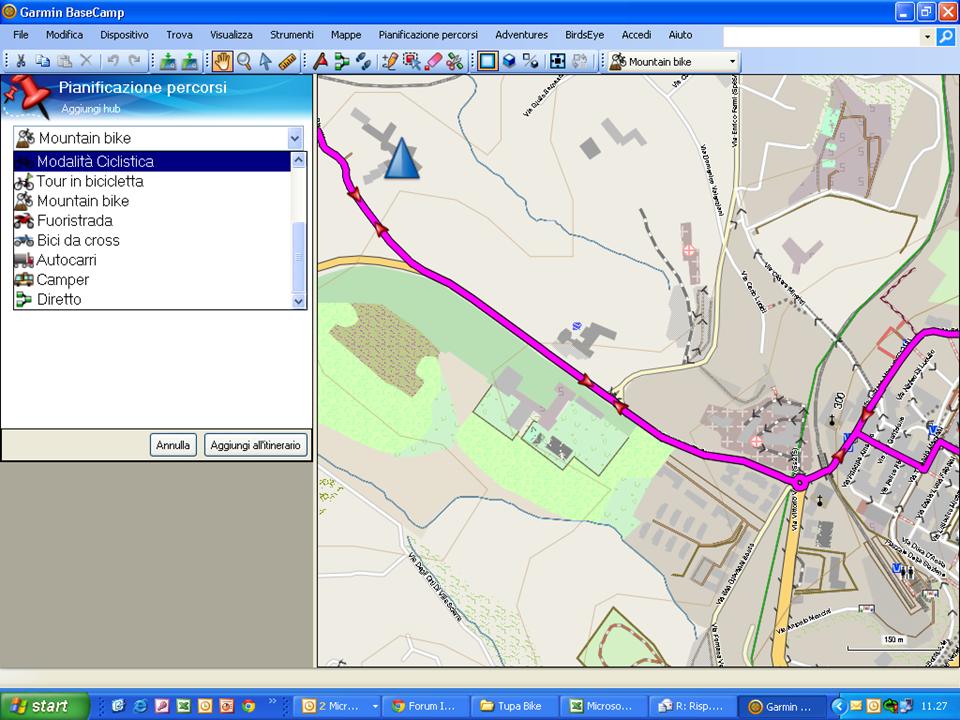Click the Delete X toolbar icon
Image resolution: width=960 pixels, height=720 pixels.
(x=86, y=61)
